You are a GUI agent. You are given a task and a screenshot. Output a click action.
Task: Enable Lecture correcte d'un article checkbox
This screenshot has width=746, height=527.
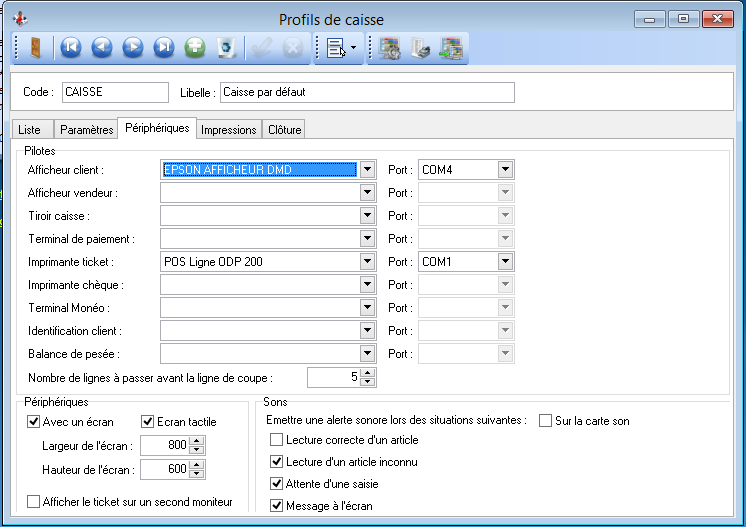pos(276,439)
